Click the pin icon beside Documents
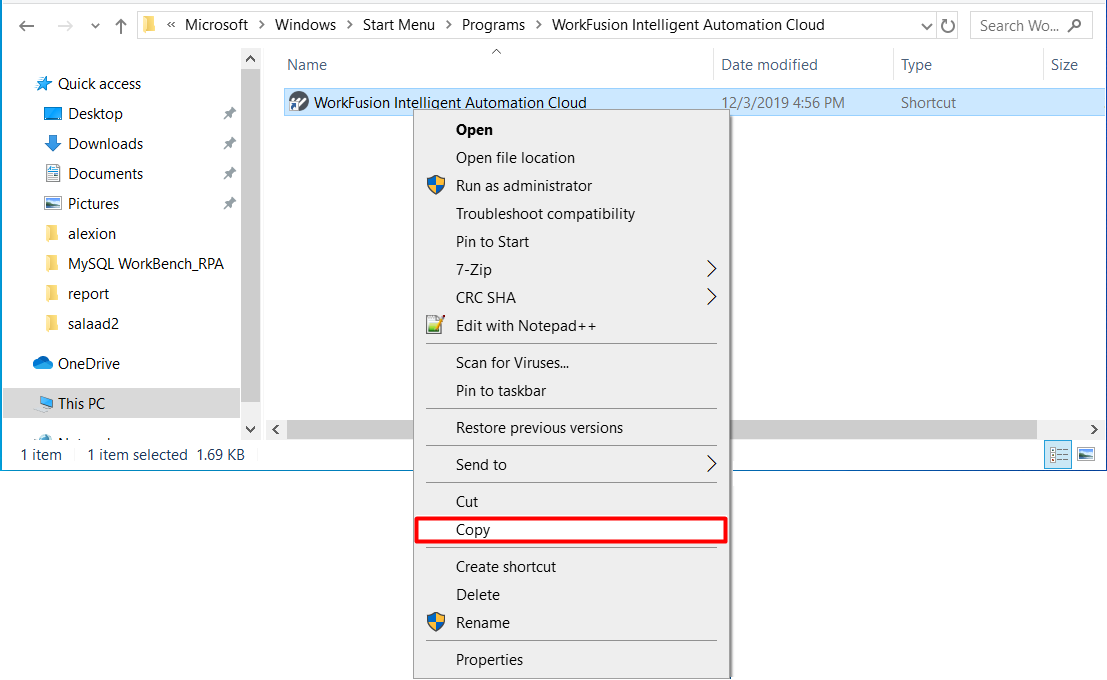Image resolution: width=1107 pixels, height=680 pixels. tap(229, 173)
